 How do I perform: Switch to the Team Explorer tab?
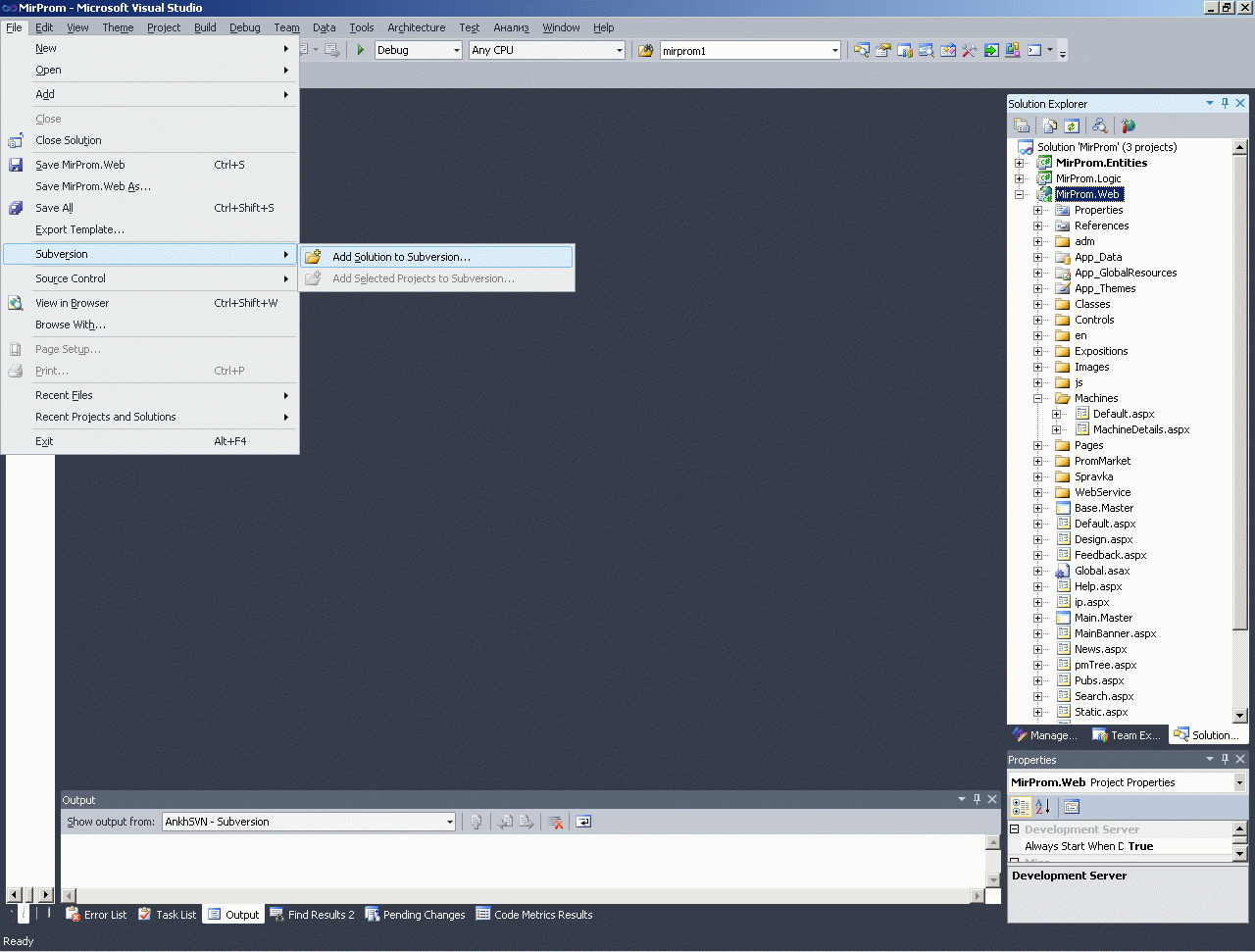1127,735
